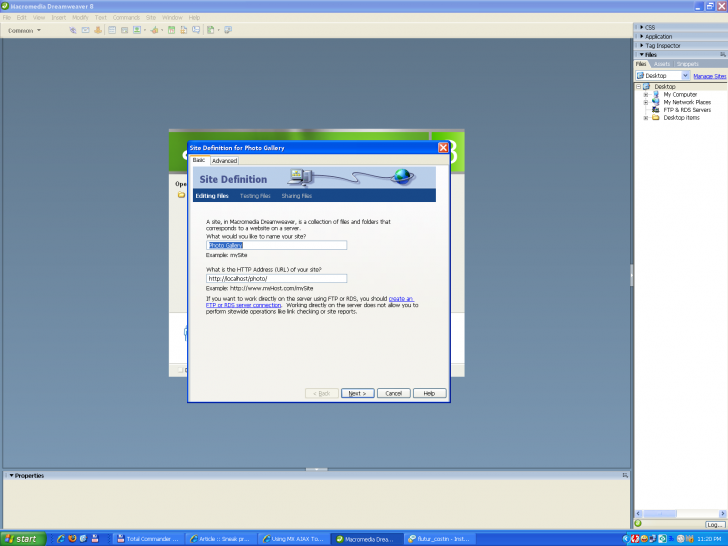Close the Site Definition dialog
This screenshot has width=728, height=546.
pos(443,148)
